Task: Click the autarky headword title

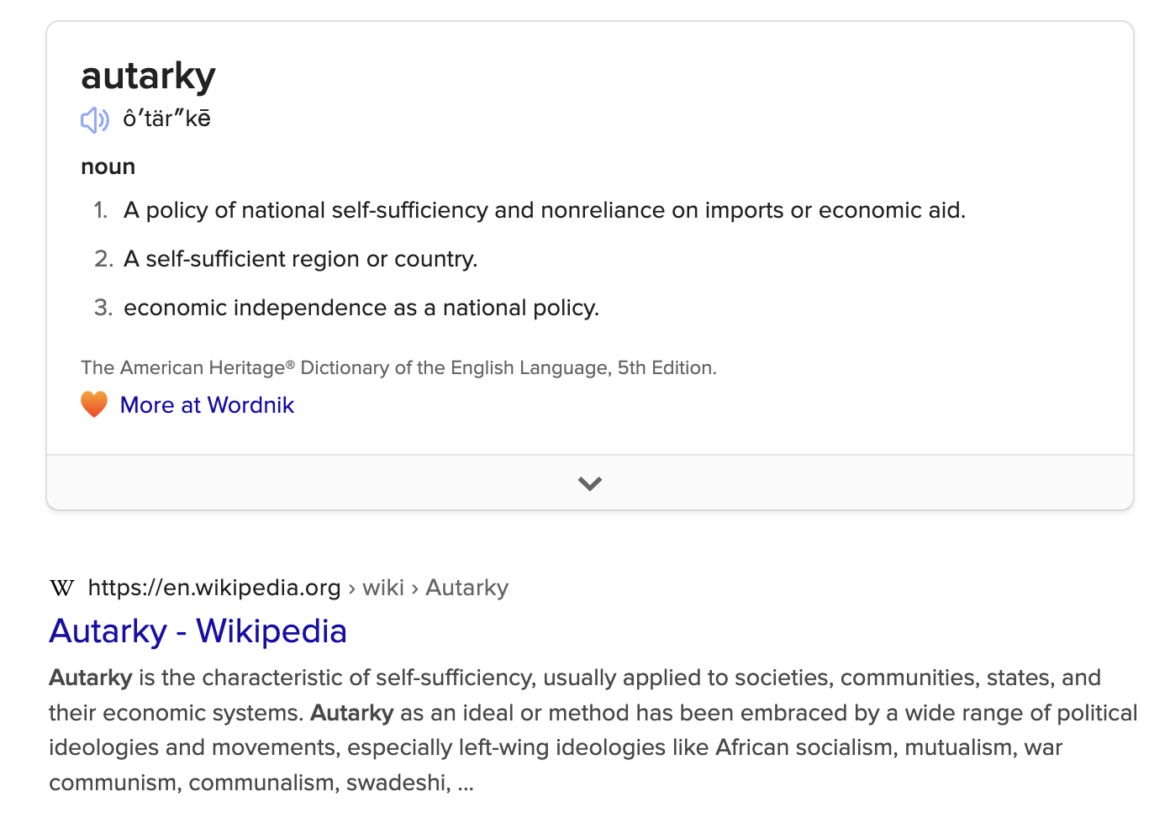Action: click(148, 76)
